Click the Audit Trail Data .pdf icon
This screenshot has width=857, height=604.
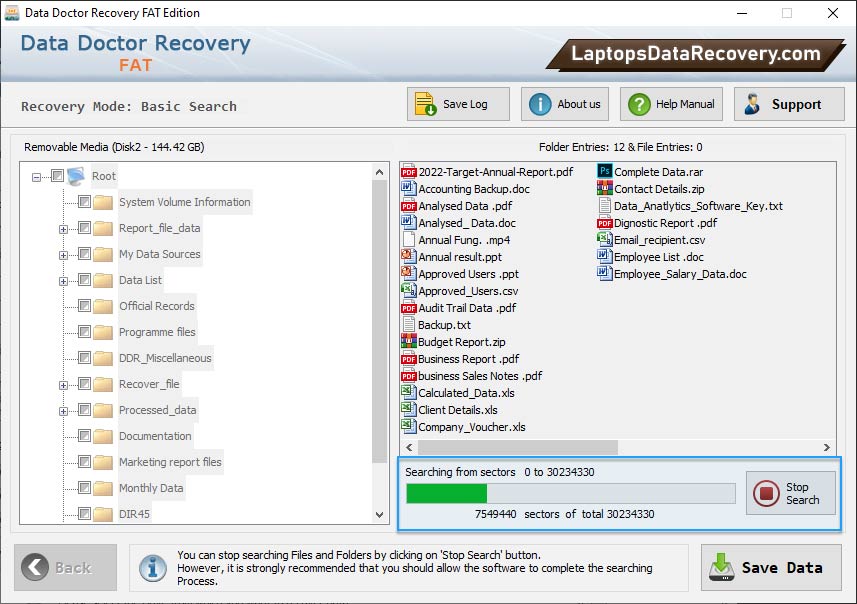pos(409,308)
